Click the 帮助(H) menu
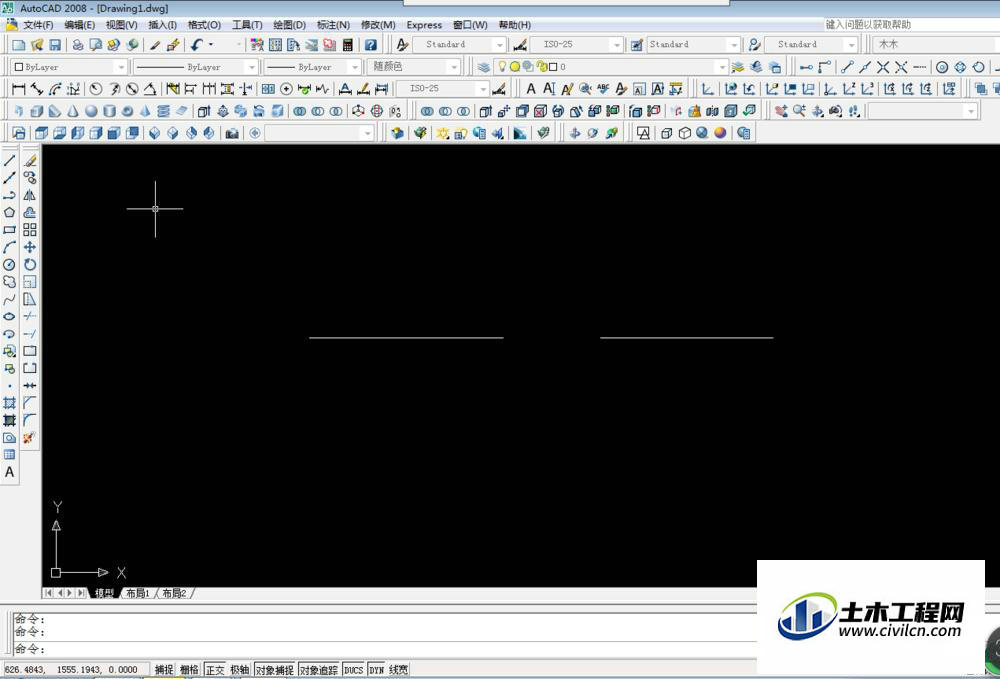 coord(514,25)
